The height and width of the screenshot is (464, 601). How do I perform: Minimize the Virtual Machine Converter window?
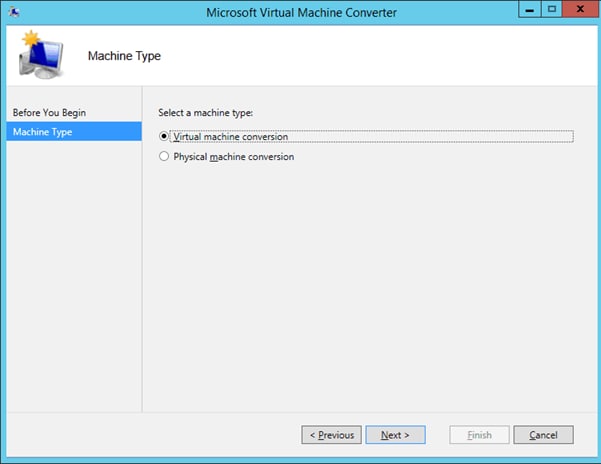tap(530, 9)
